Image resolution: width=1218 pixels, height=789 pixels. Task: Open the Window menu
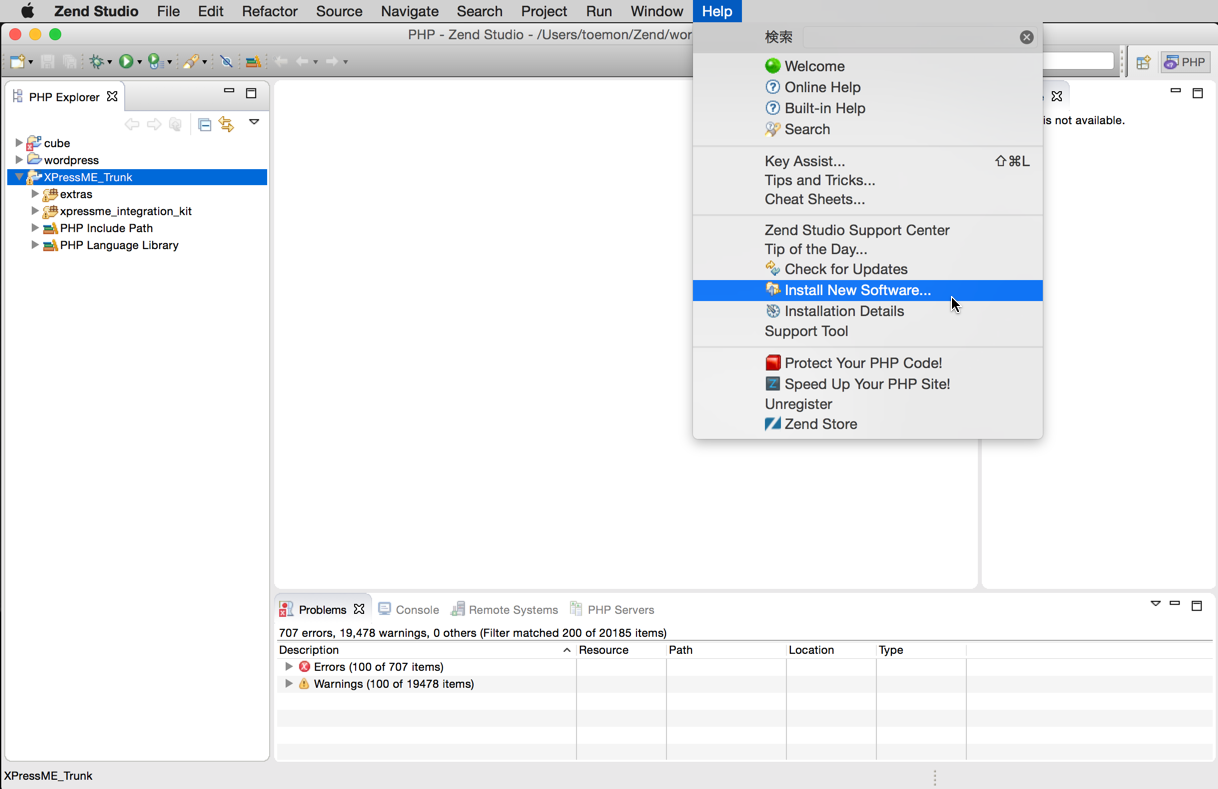pyautogui.click(x=657, y=11)
